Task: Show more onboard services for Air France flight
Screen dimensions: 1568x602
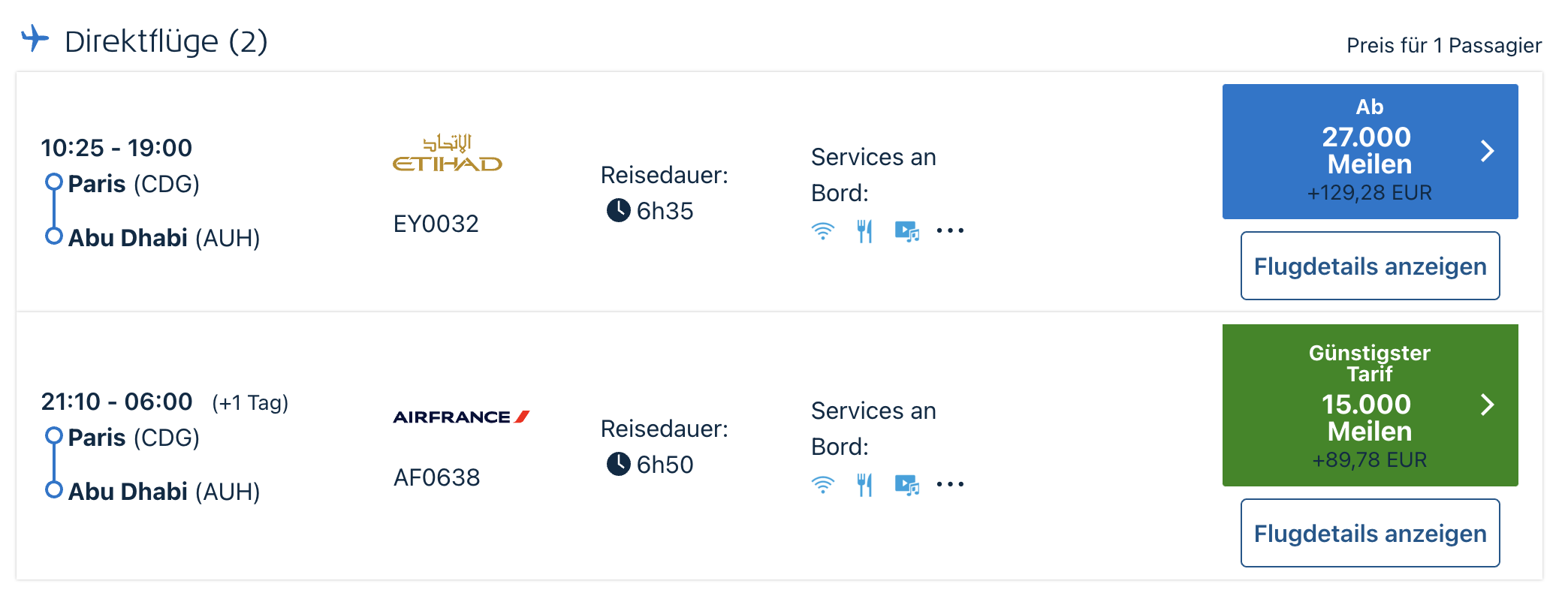Action: point(950,485)
